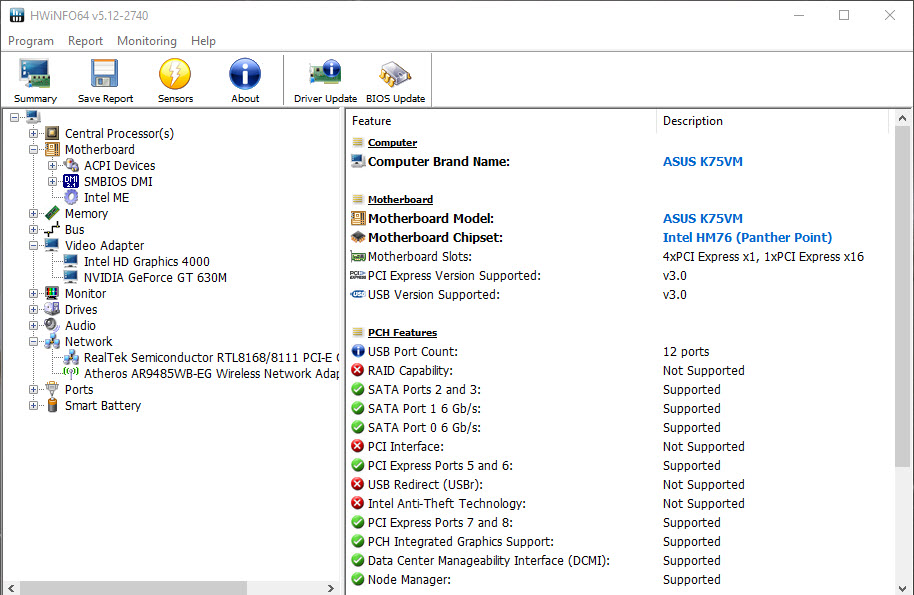Open the Report menu
914x595 pixels.
(85, 41)
